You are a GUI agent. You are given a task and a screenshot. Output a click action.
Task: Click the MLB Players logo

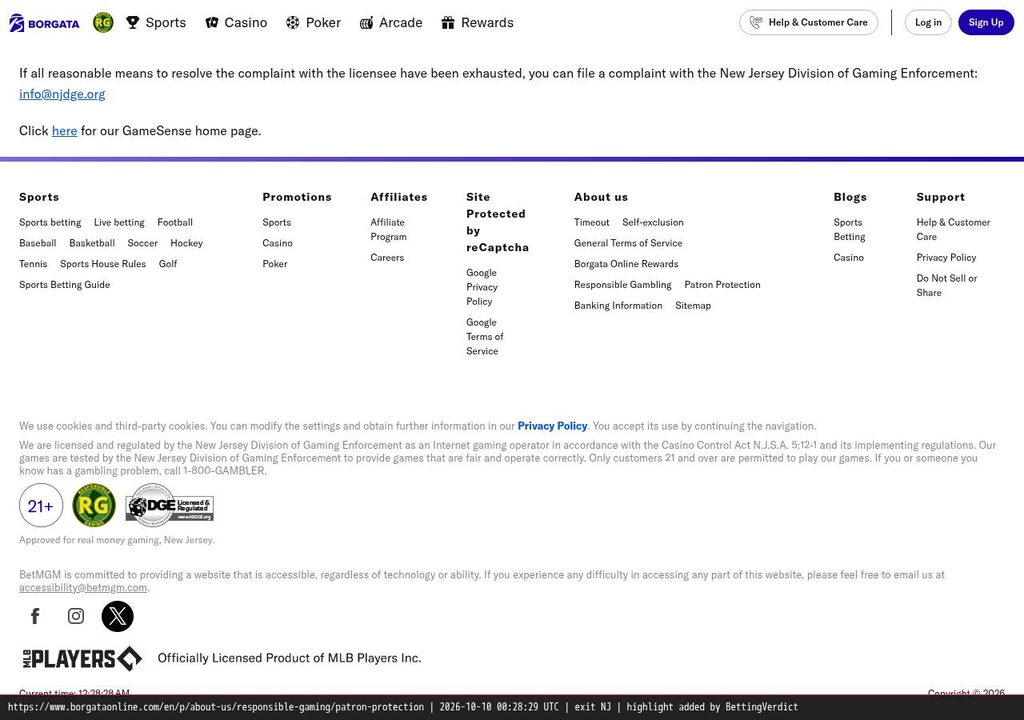click(x=82, y=659)
